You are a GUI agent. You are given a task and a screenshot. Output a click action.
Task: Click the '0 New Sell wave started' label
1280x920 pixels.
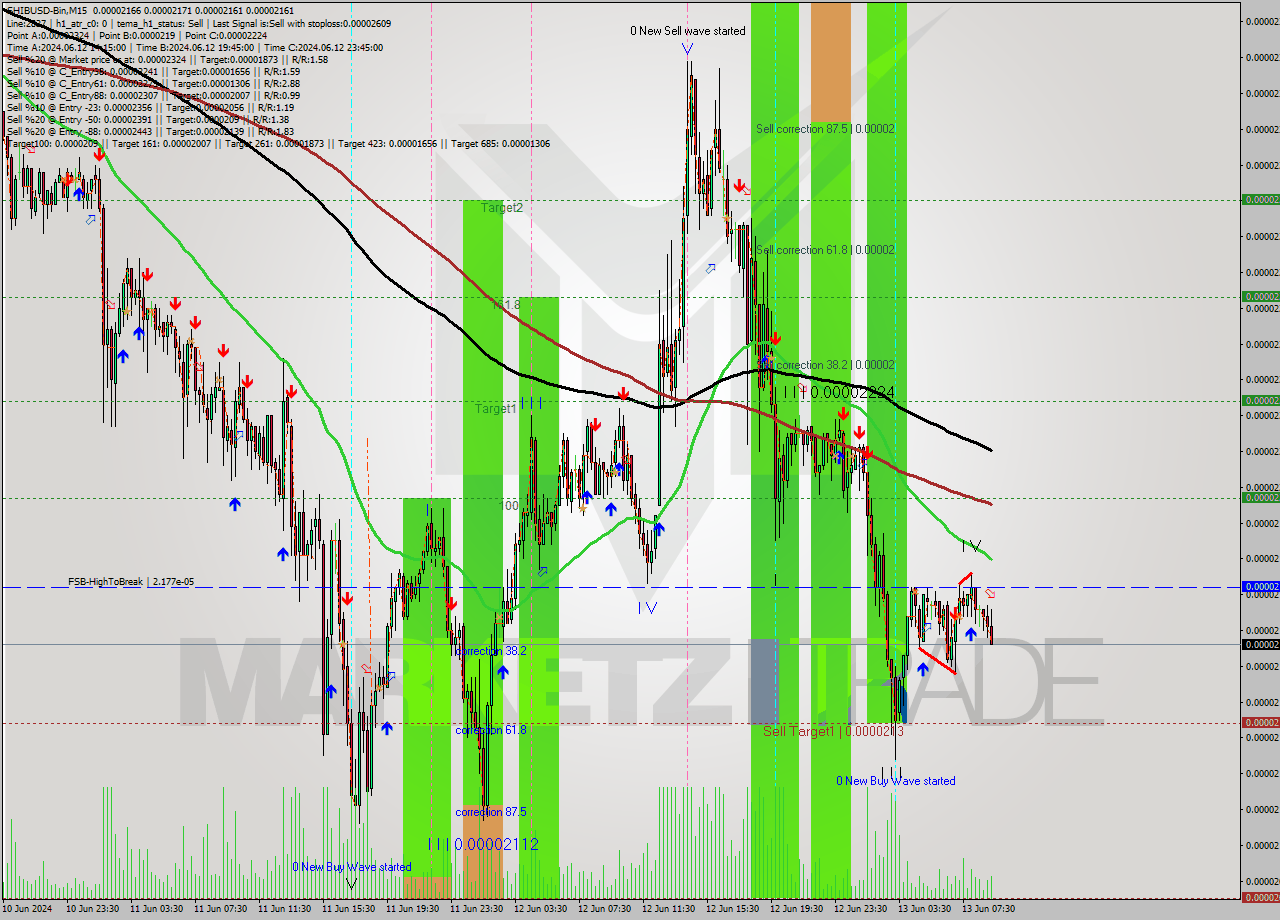tap(688, 31)
